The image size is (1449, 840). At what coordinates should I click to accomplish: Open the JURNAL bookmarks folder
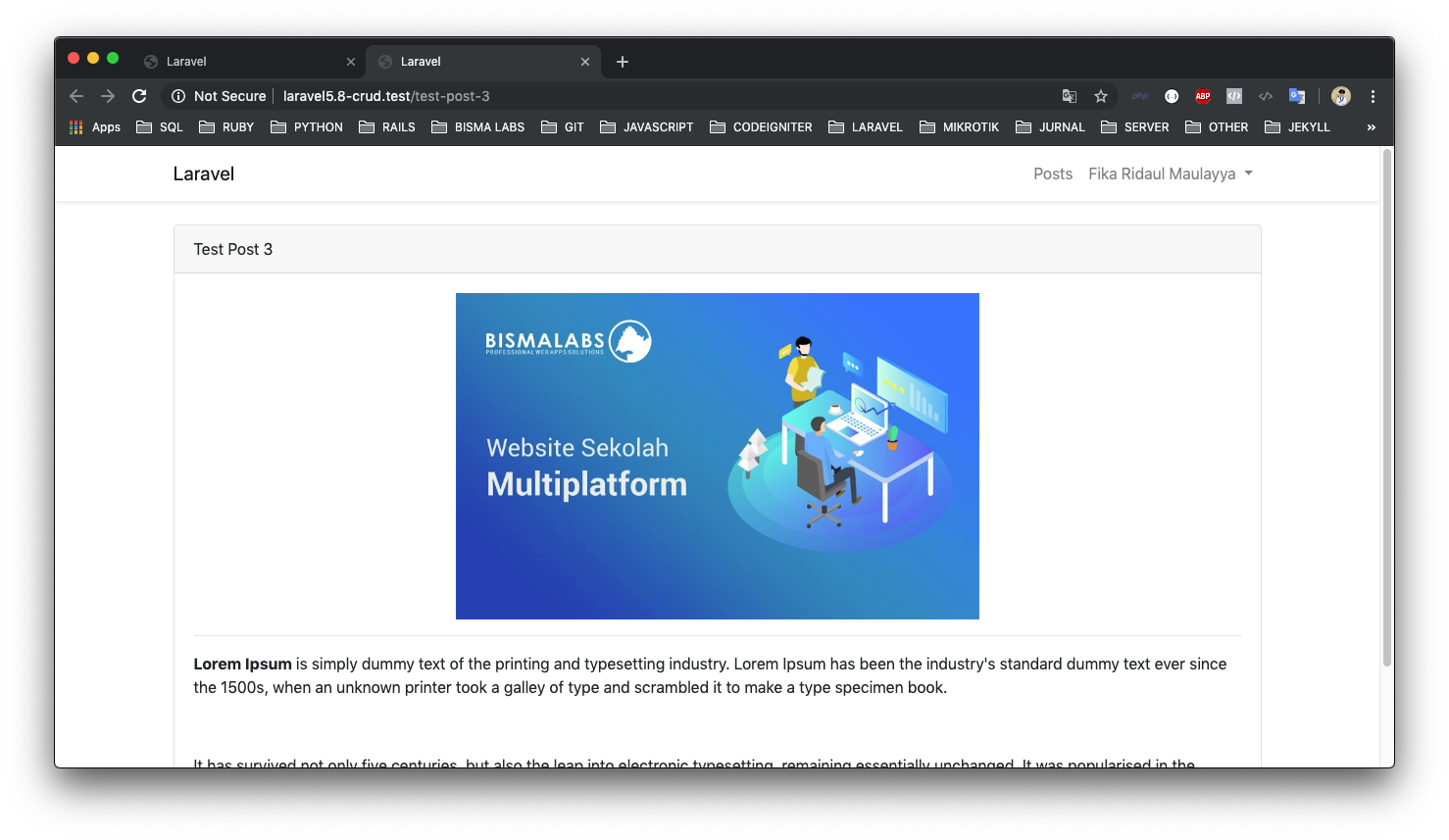click(1051, 127)
